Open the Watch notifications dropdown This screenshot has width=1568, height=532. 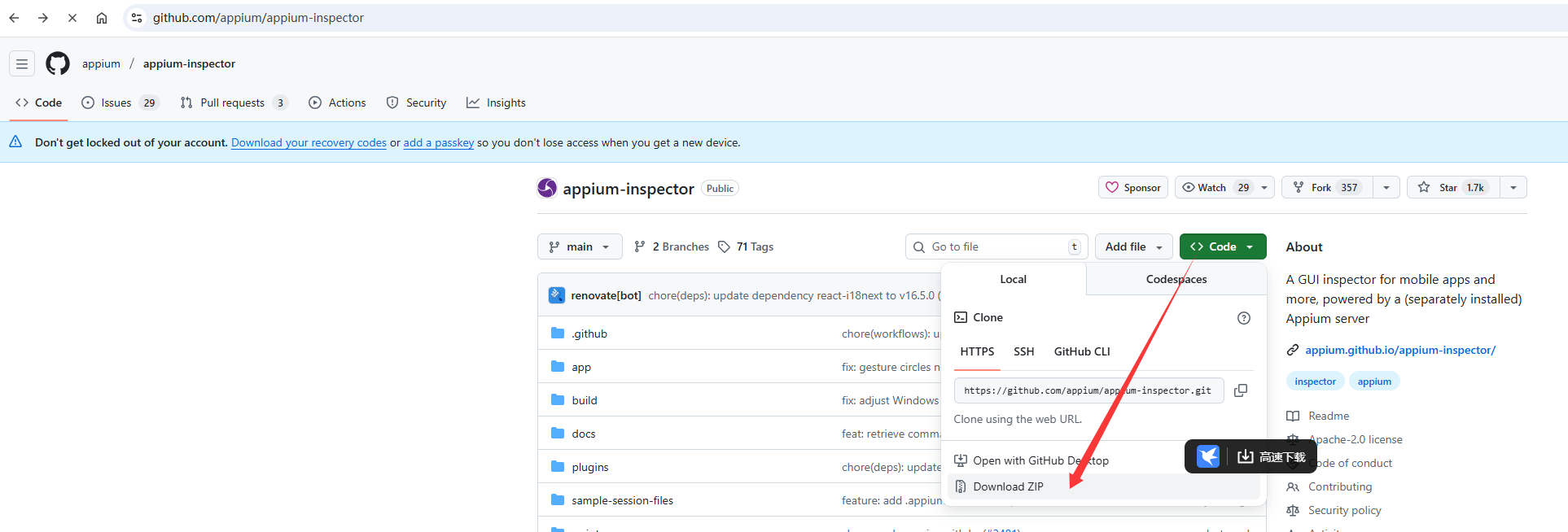1225,187
